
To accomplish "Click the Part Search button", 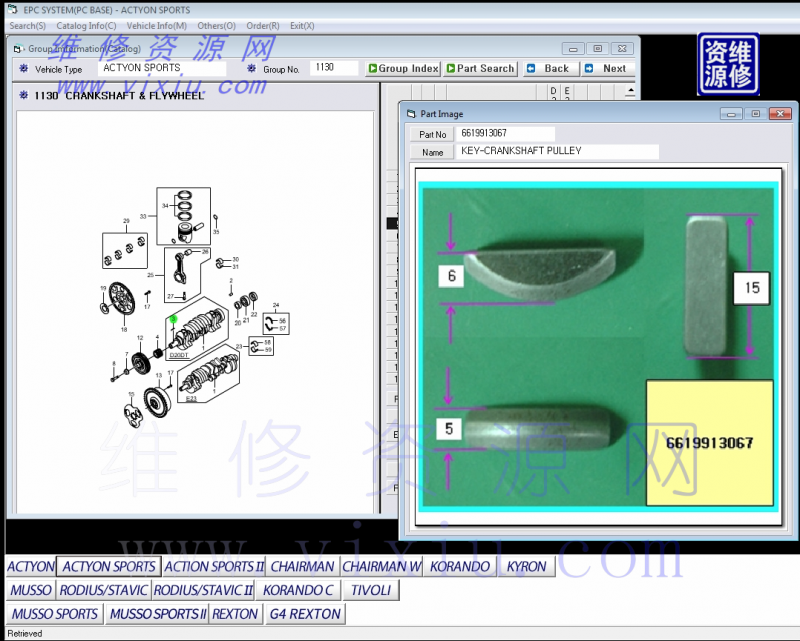I will pos(481,68).
